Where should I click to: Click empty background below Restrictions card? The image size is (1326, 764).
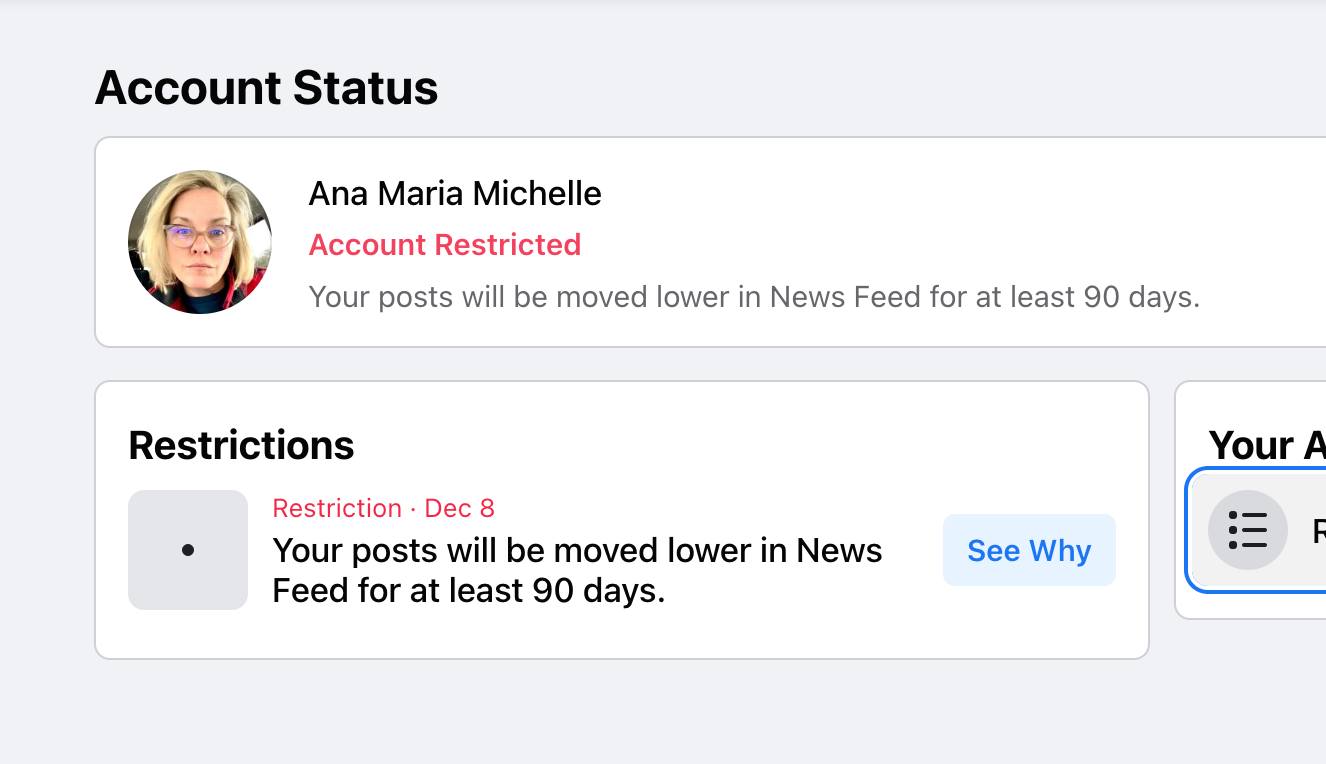pyautogui.click(x=620, y=712)
